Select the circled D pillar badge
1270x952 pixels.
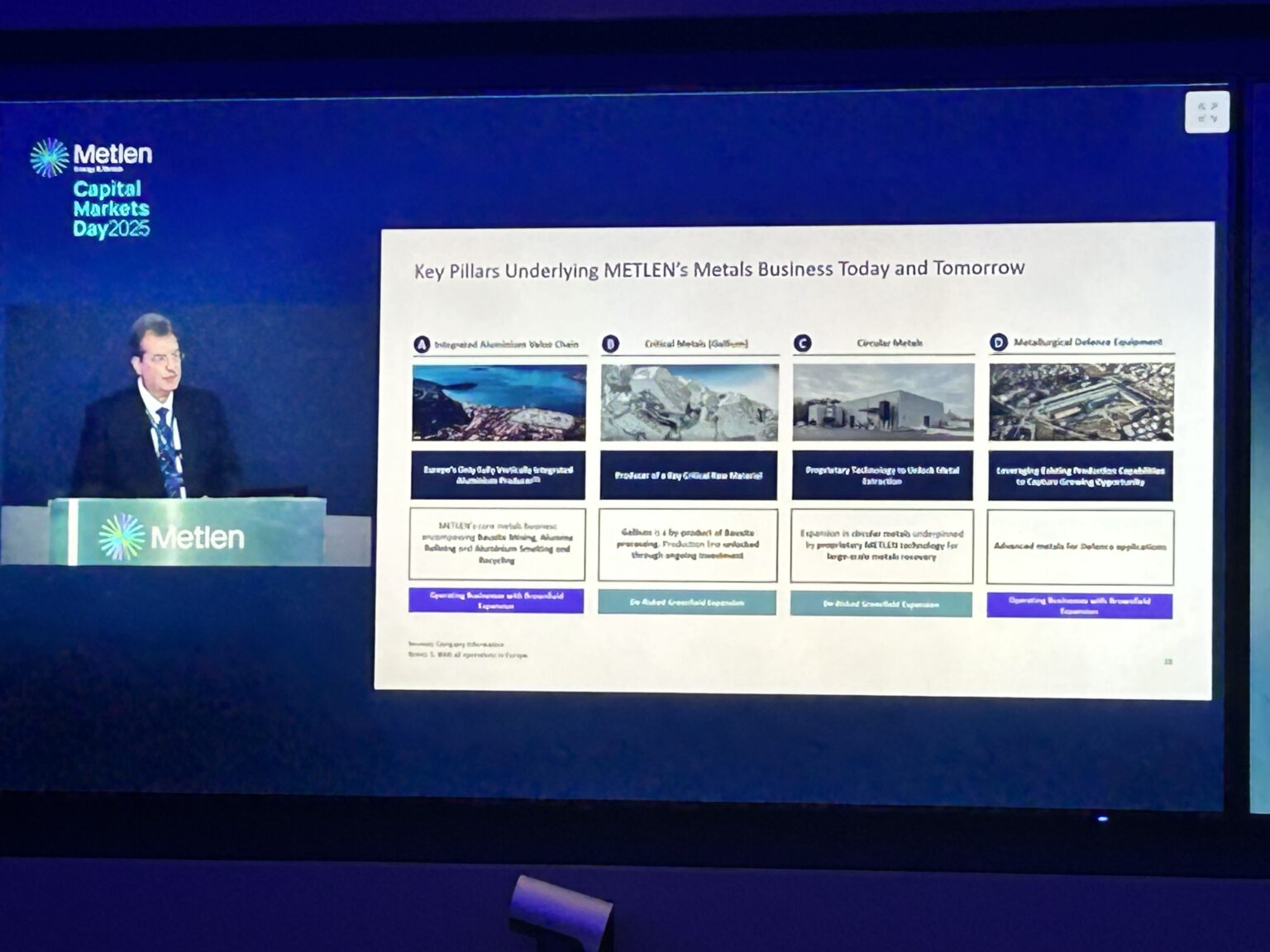coord(998,343)
